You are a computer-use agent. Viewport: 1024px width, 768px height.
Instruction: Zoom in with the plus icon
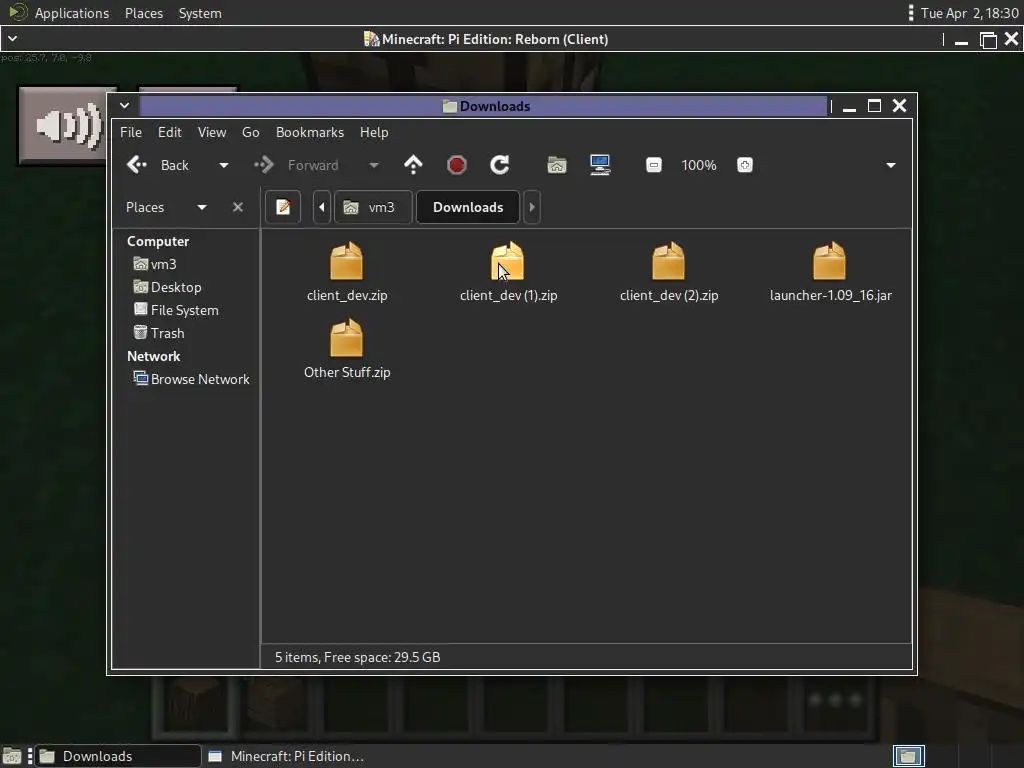click(744, 165)
